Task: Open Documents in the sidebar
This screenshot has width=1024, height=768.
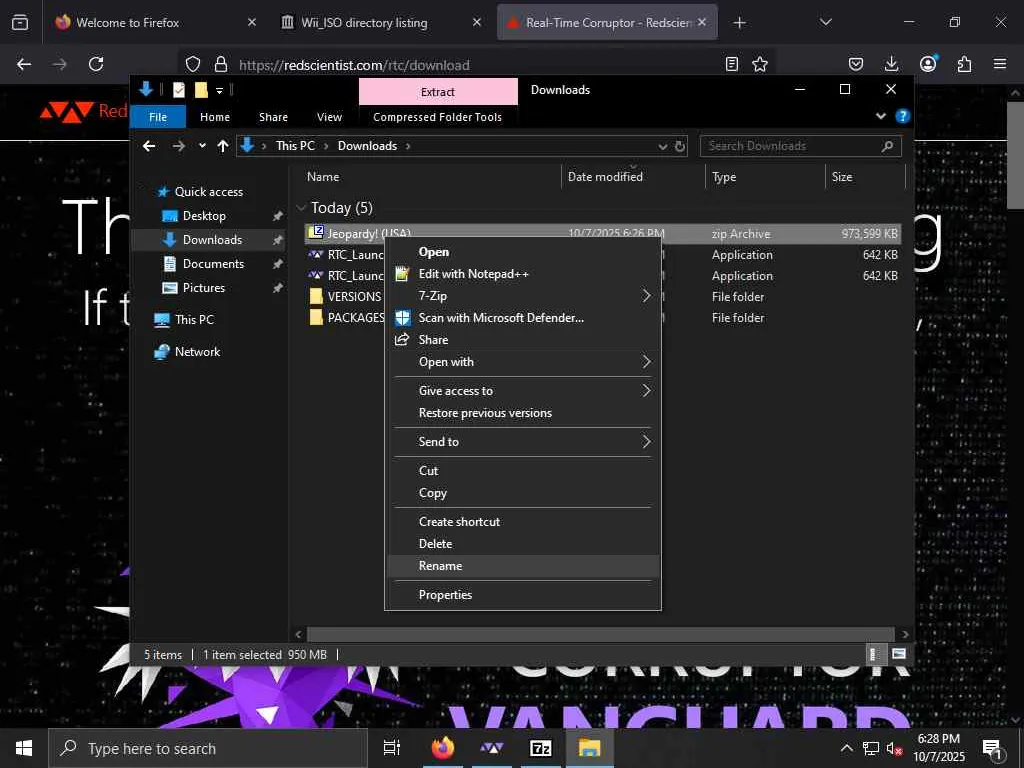Action: click(x=213, y=264)
